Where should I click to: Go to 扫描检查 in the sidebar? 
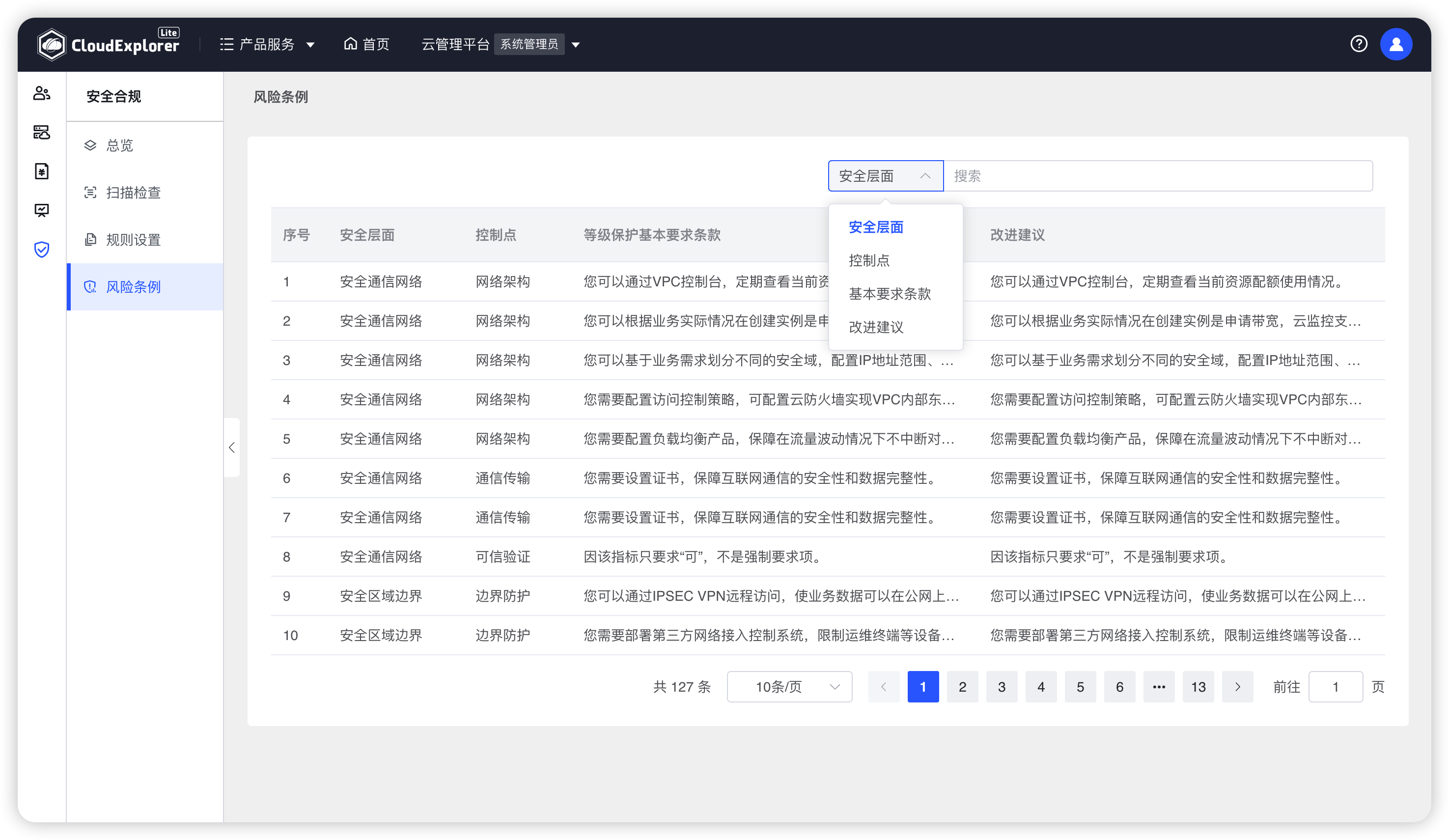point(145,192)
